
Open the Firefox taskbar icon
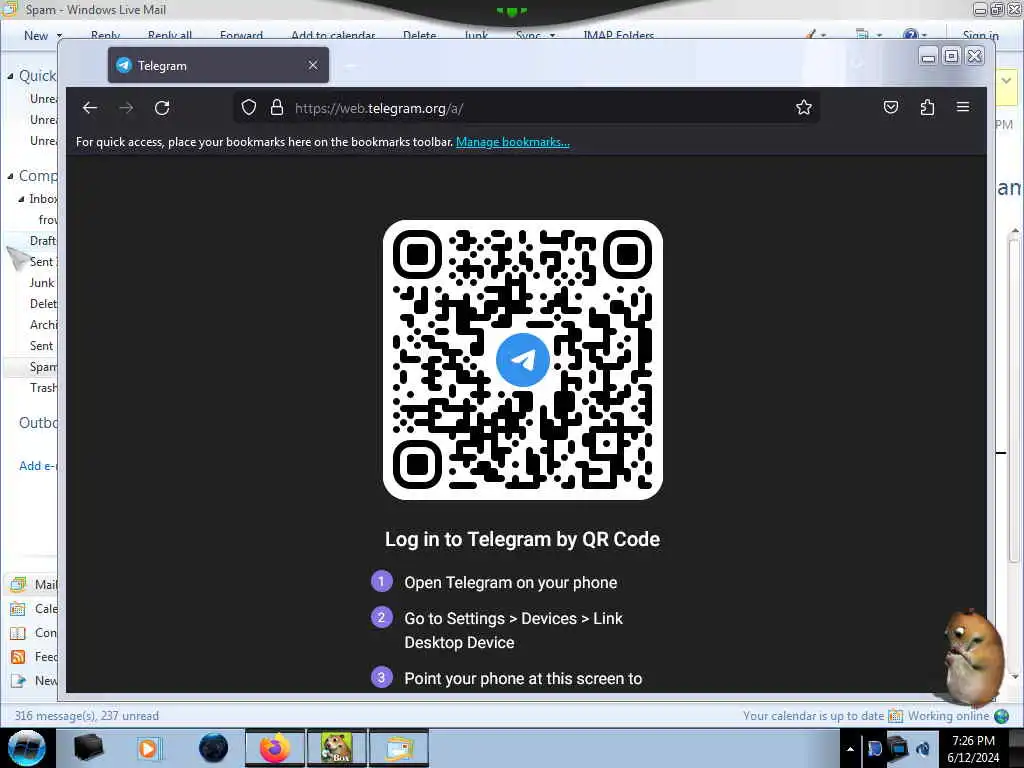(275, 748)
